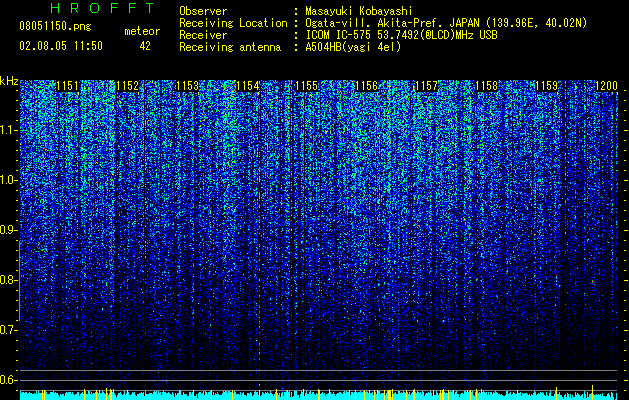Screen dimensions: 629x400
Task: Click the cyan signal level strip
Action: (318, 396)
